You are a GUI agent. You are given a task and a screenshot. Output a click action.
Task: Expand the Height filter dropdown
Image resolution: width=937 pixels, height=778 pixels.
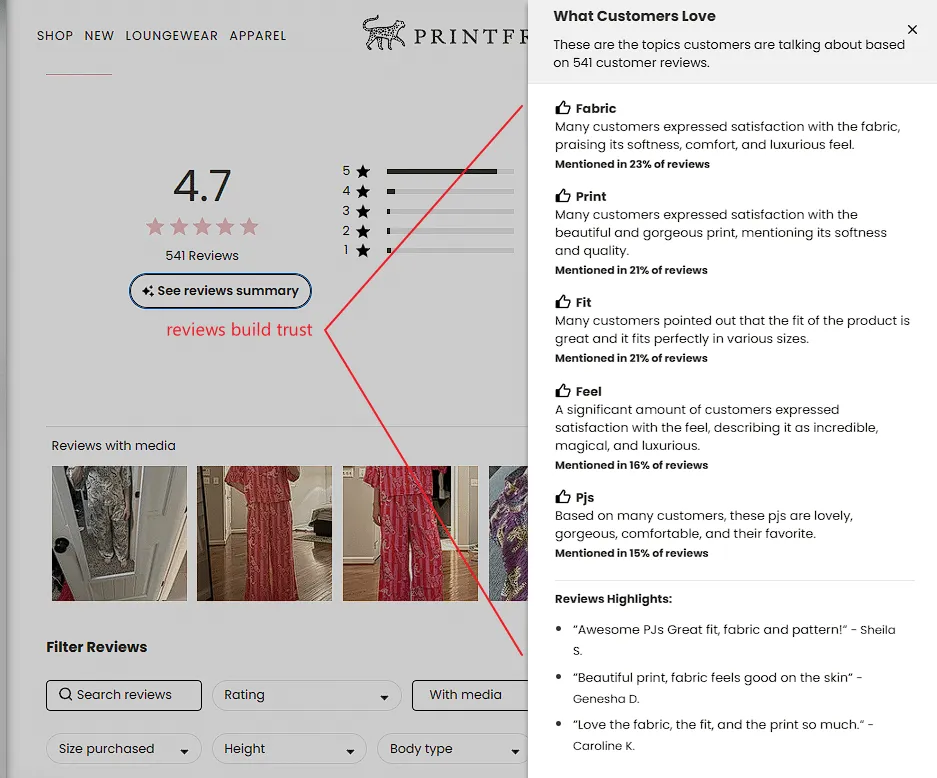click(289, 749)
